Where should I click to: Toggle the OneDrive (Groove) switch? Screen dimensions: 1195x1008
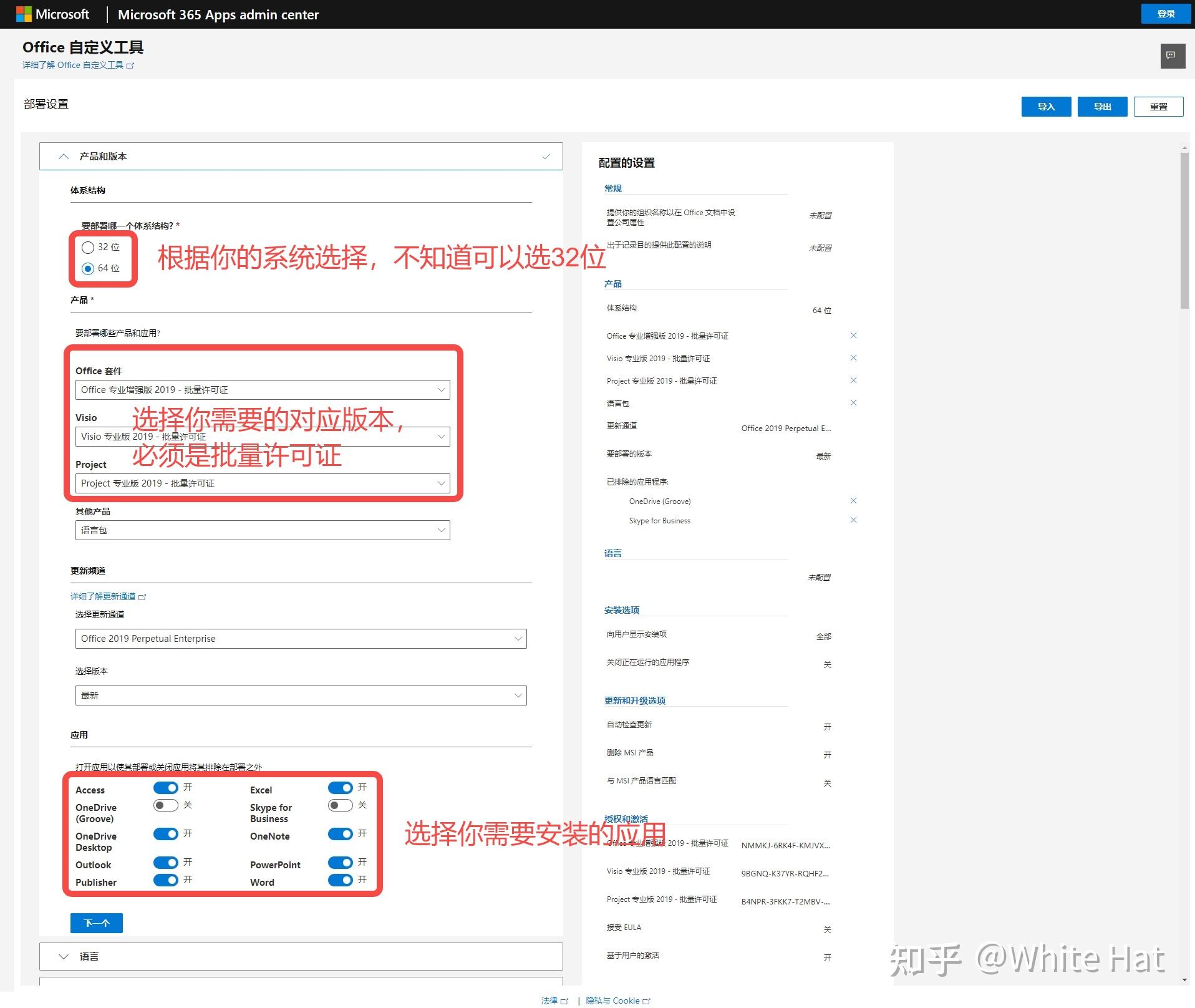(166, 805)
